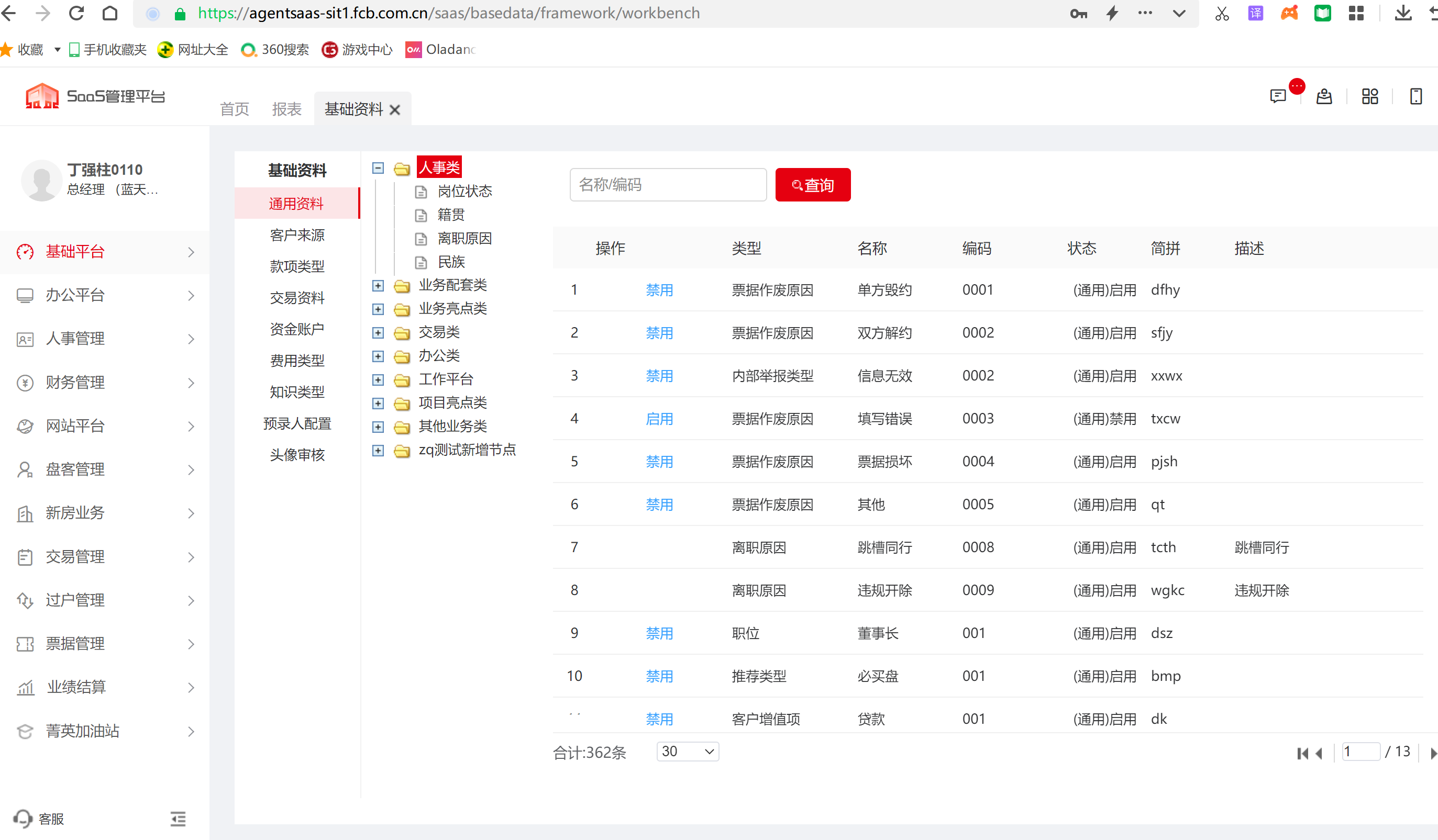
Task: Click 禁用 for 单方毁约 row
Action: pos(659,290)
